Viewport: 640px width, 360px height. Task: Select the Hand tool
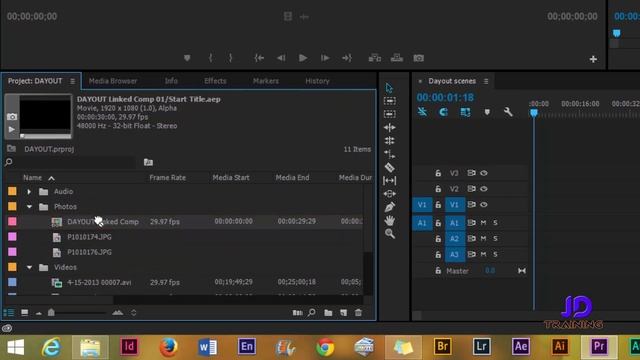pyautogui.click(x=389, y=220)
